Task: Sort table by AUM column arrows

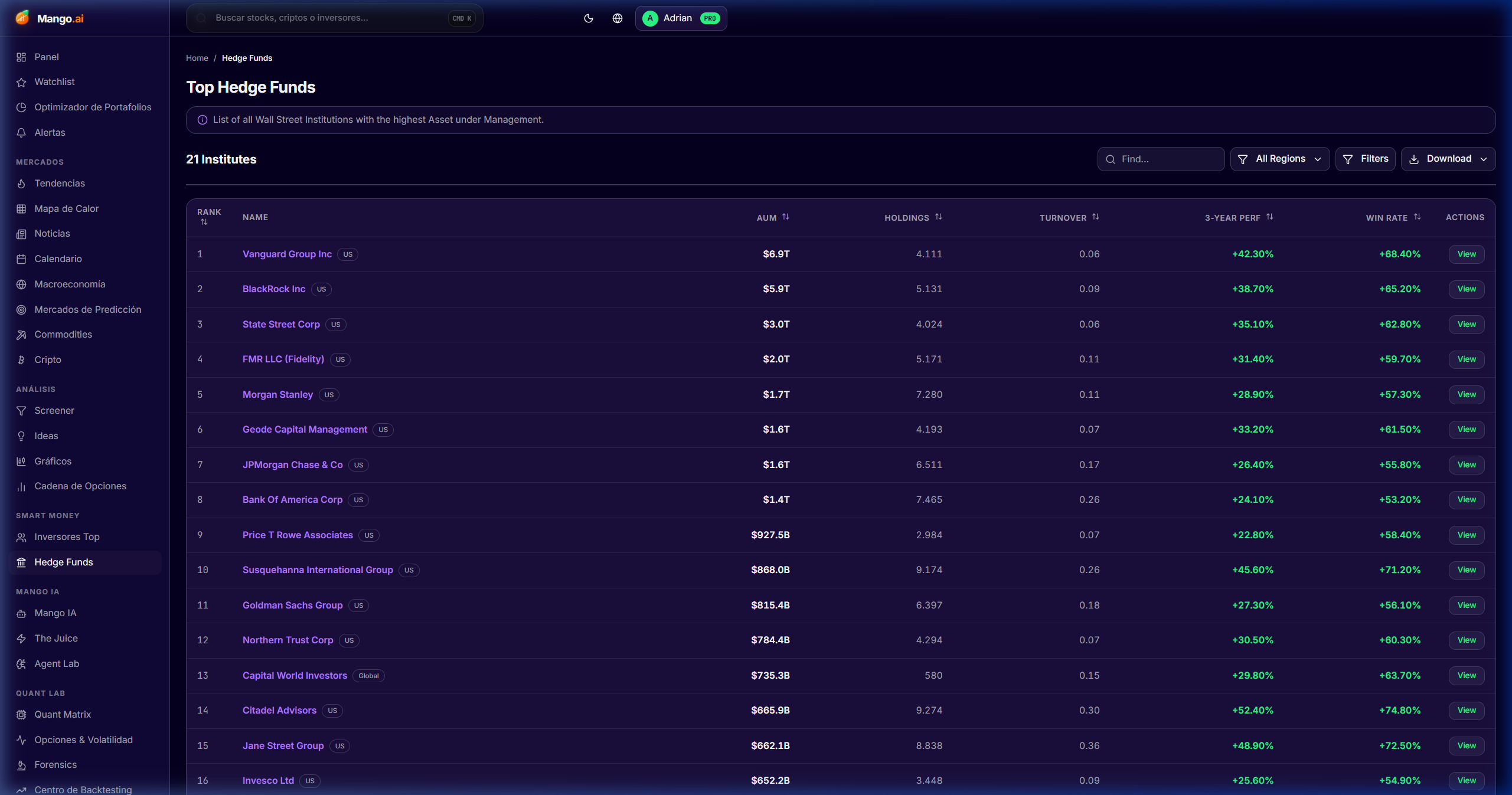Action: 785,217
